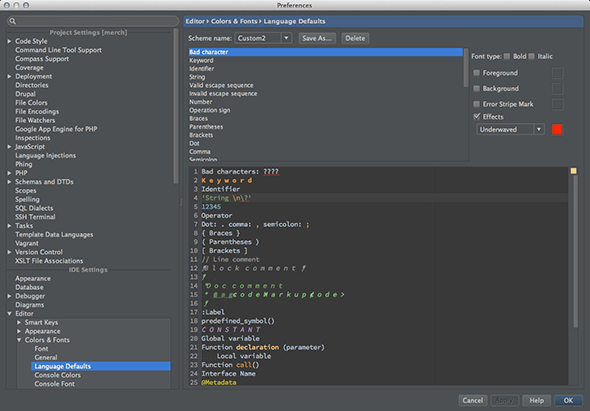
Task: Open File Watchers settings
Action: pos(35,120)
